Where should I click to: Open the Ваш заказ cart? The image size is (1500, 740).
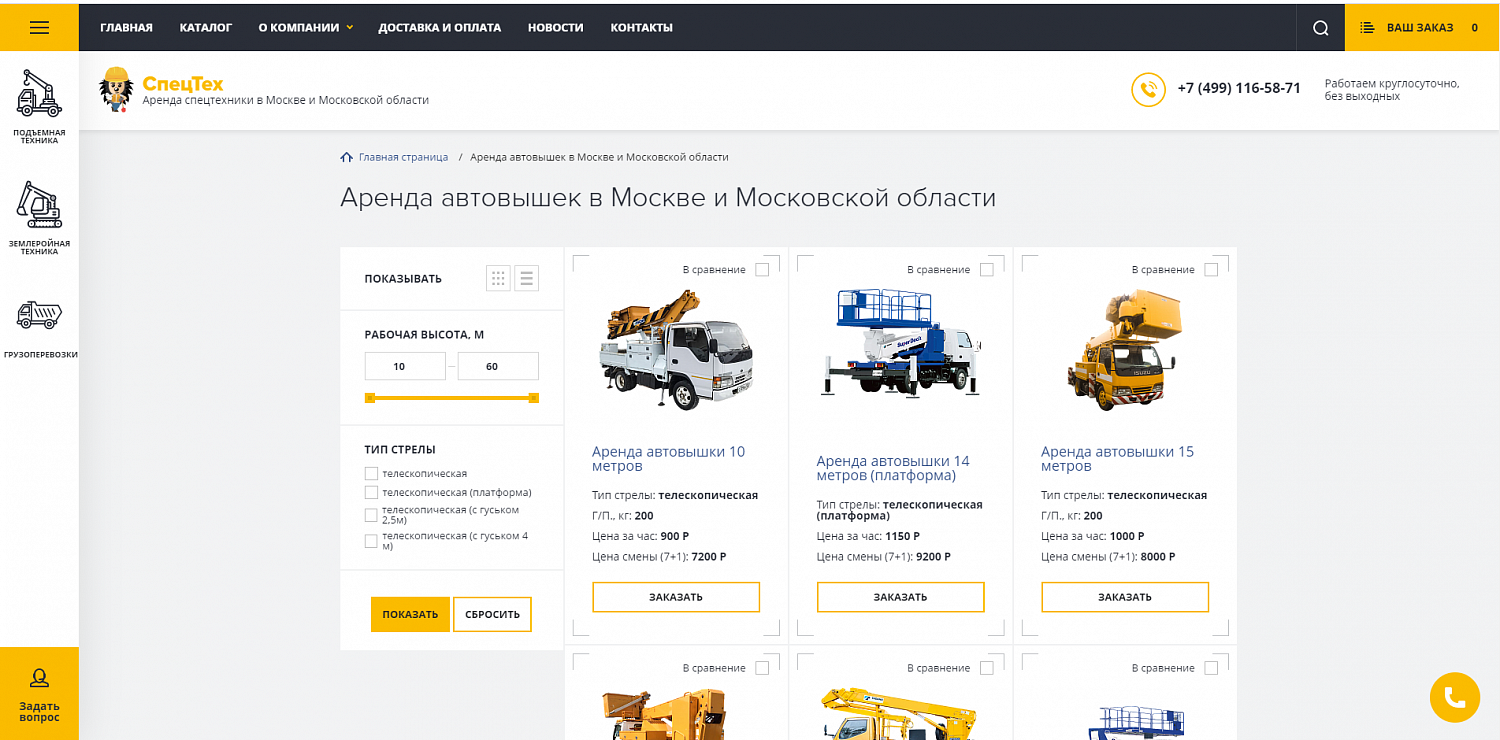point(1422,28)
